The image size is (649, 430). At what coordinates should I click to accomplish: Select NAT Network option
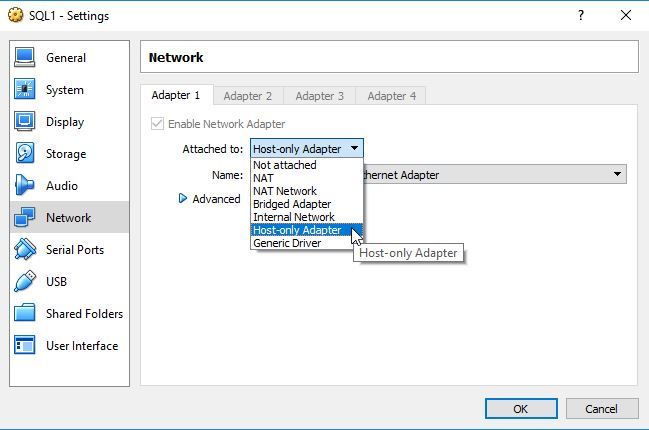(285, 191)
